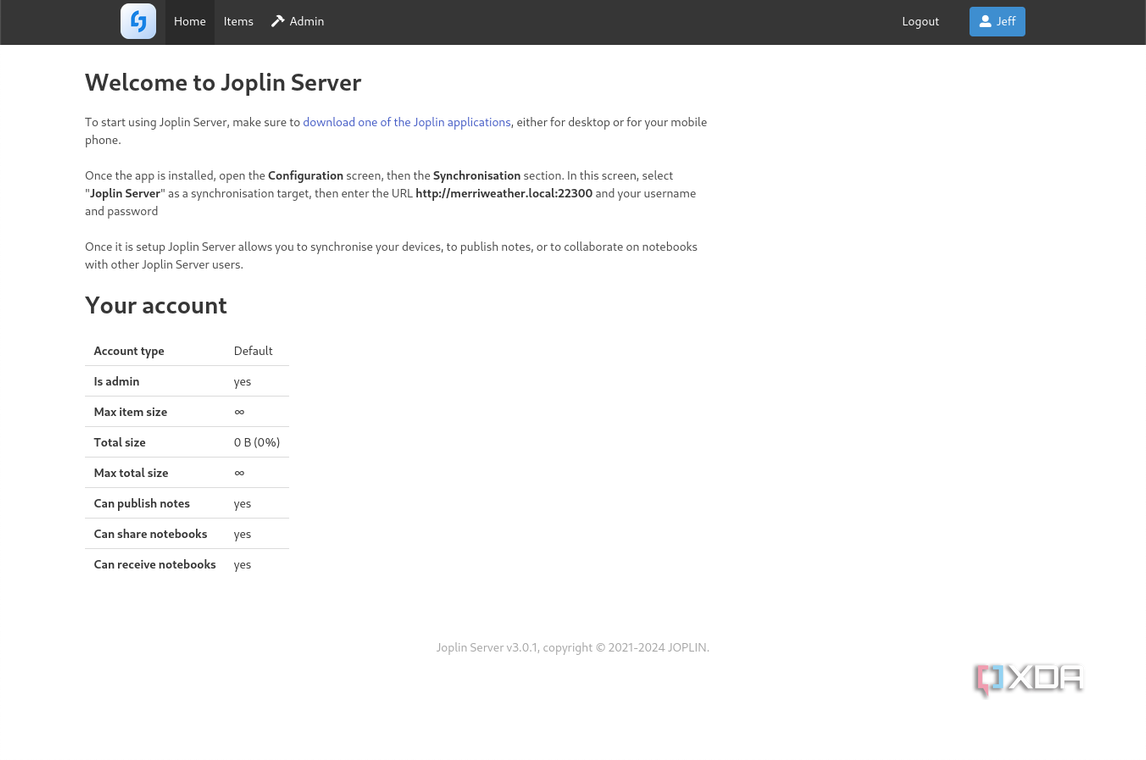Click the yes value for Can receive notebooks
The height and width of the screenshot is (760, 1146).
(242, 565)
